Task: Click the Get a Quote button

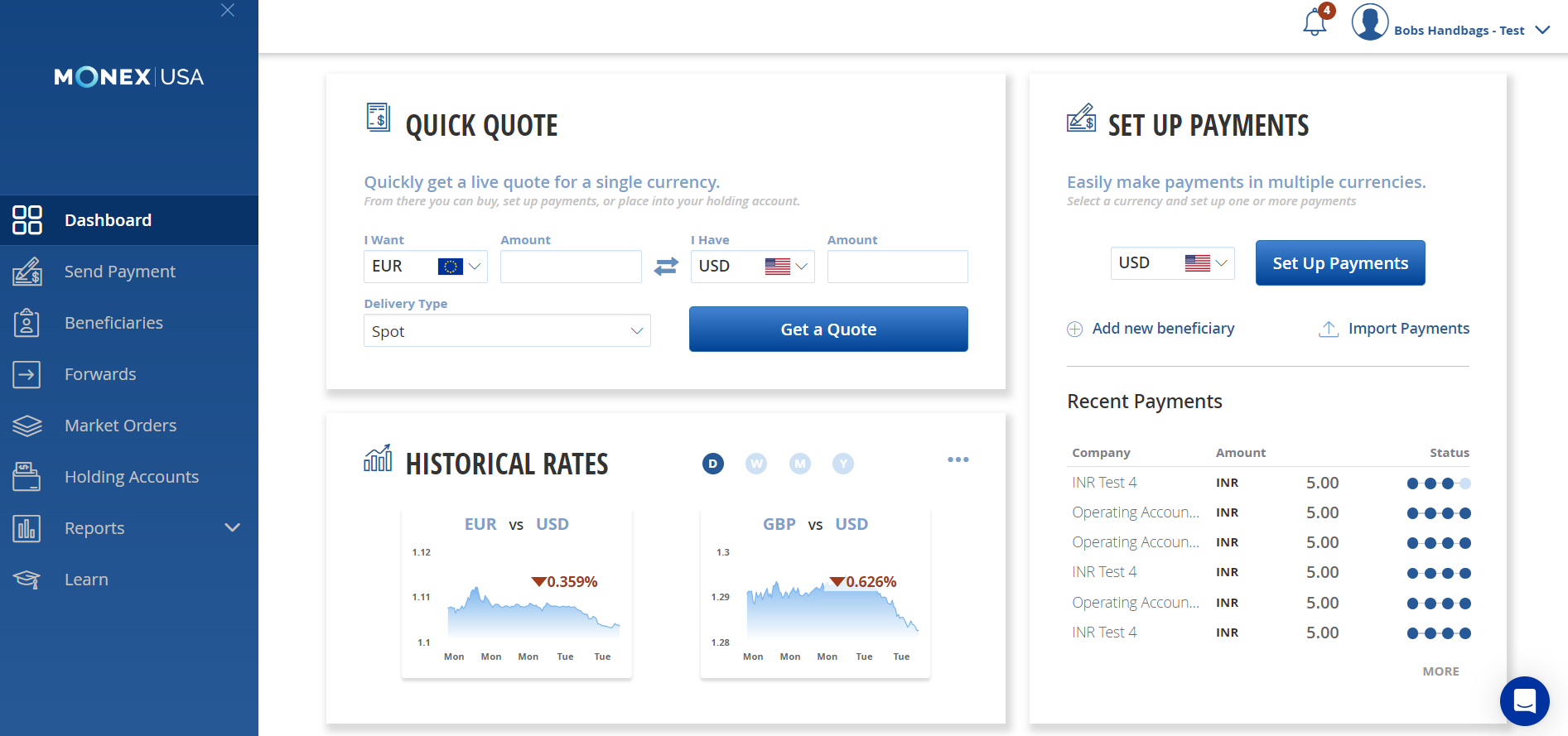Action: coord(828,330)
